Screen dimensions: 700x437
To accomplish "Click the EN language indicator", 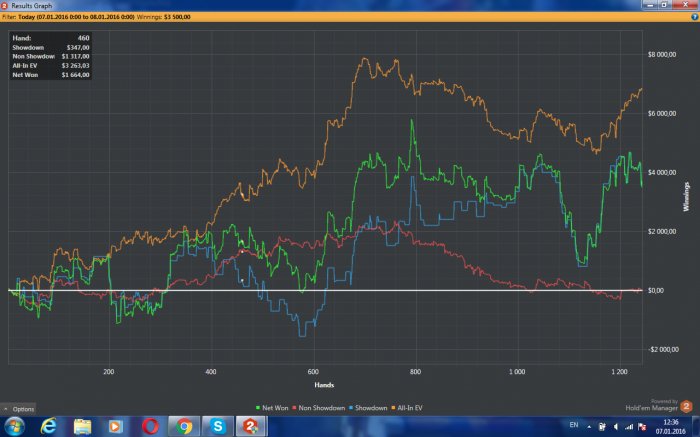I will click(574, 425).
